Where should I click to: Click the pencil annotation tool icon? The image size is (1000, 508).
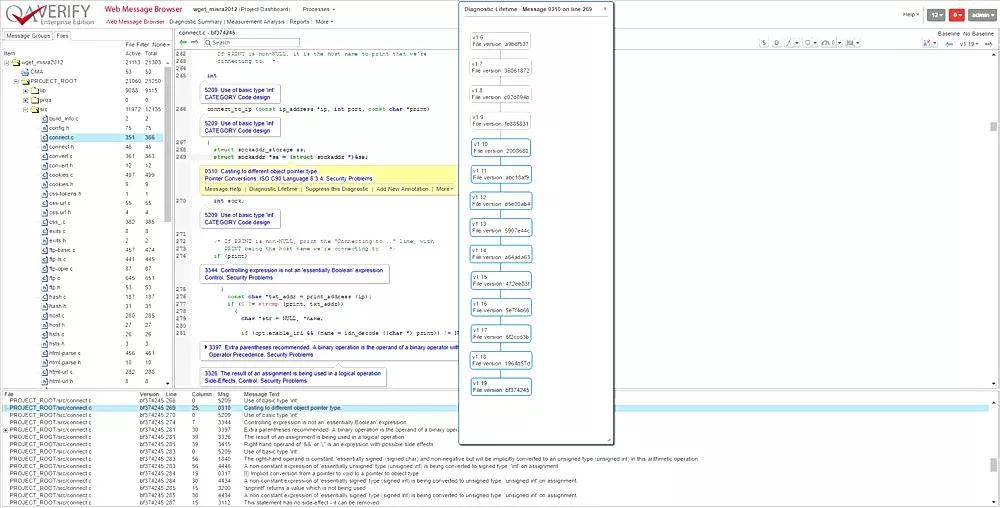point(791,43)
